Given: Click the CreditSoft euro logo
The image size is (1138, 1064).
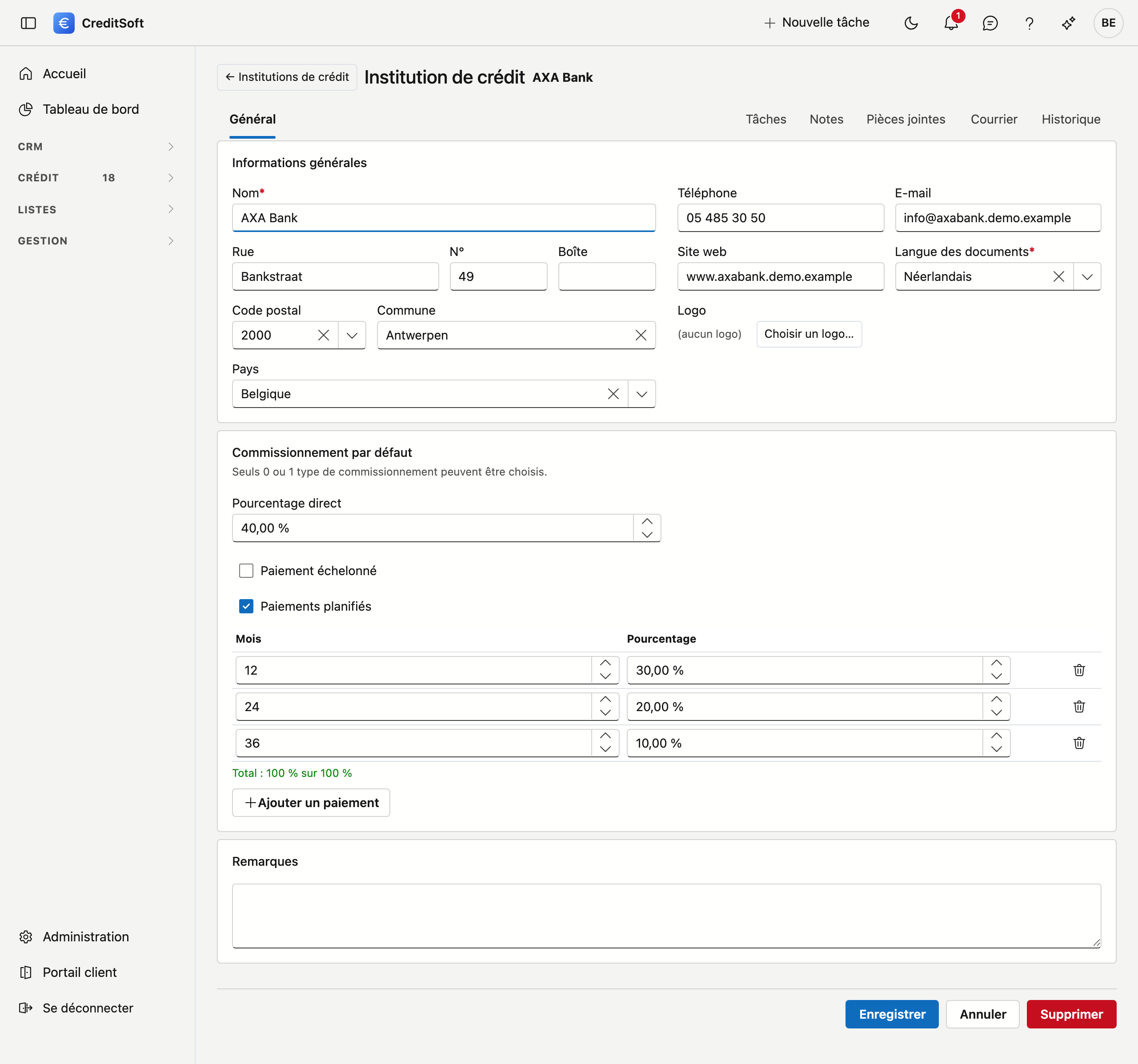Looking at the screenshot, I should point(64,23).
